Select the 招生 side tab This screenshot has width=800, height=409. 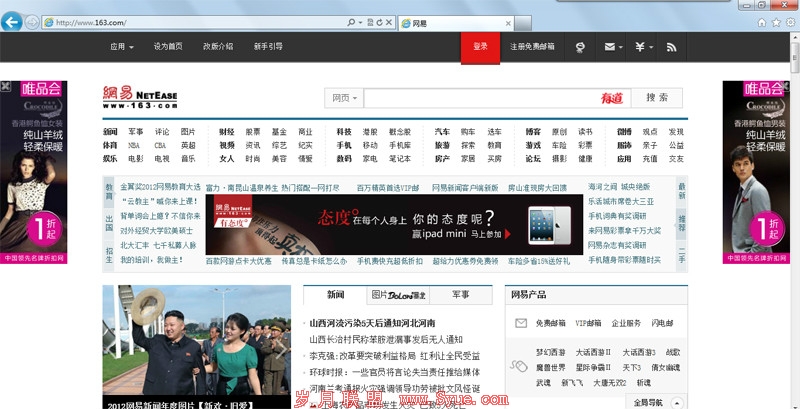[x=109, y=254]
